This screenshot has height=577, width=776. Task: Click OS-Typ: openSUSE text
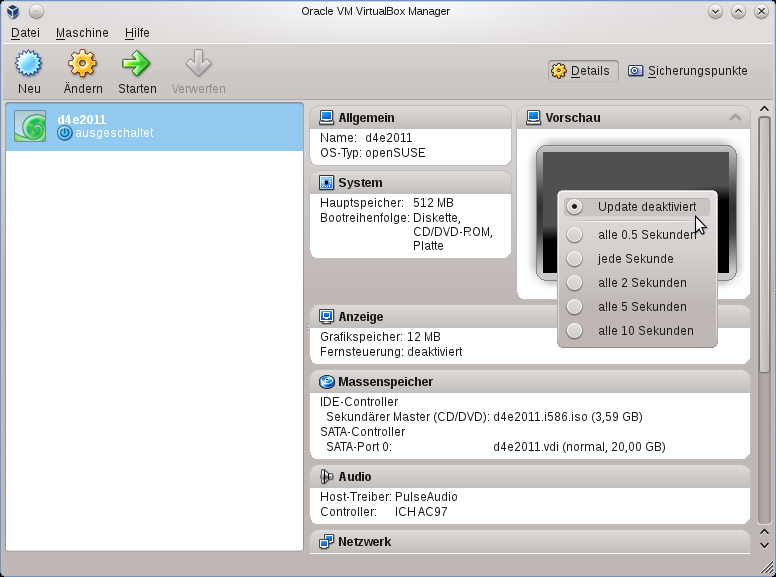click(373, 153)
